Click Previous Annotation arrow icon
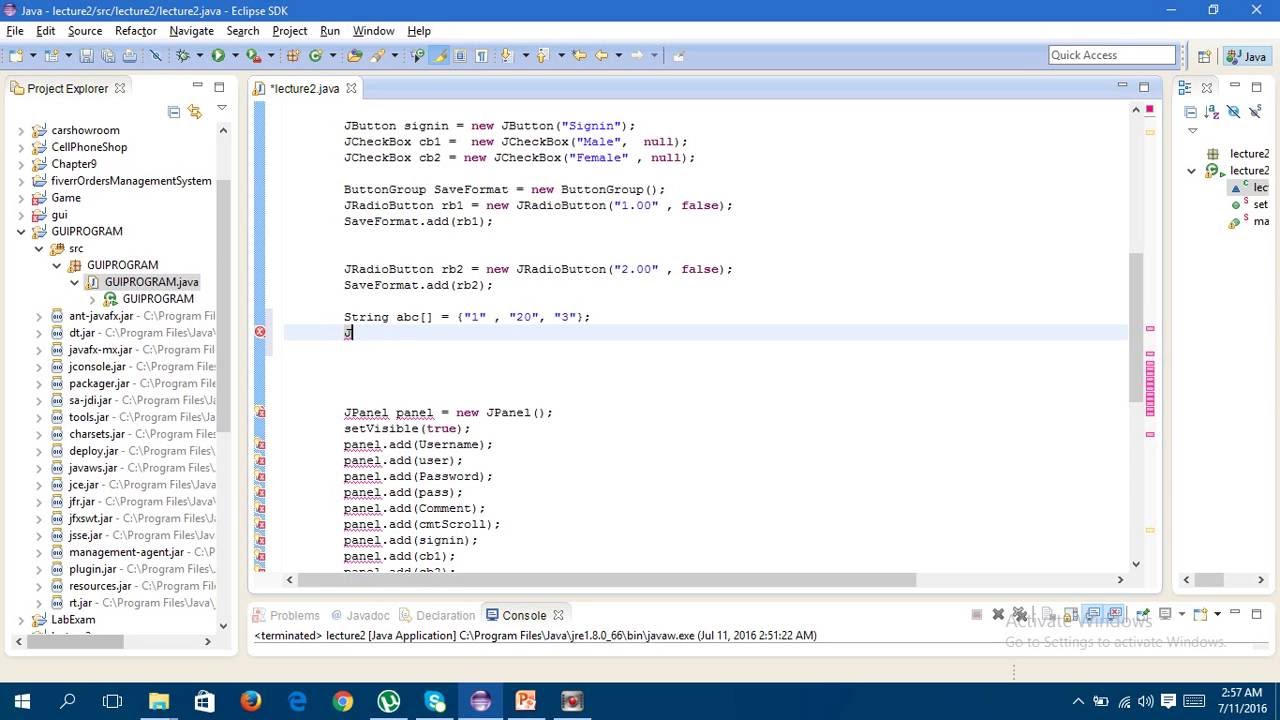The height and width of the screenshot is (720, 1280). pos(541,55)
